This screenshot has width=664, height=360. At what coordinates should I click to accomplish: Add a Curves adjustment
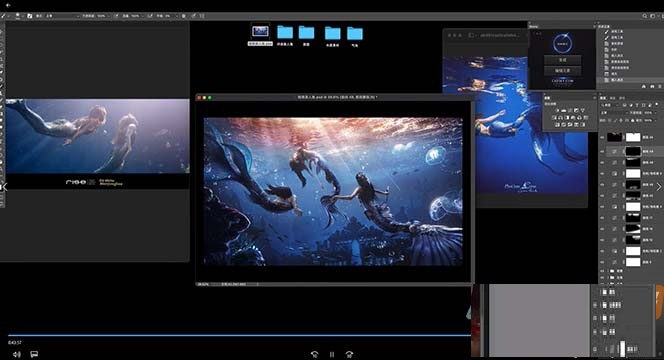click(570, 110)
